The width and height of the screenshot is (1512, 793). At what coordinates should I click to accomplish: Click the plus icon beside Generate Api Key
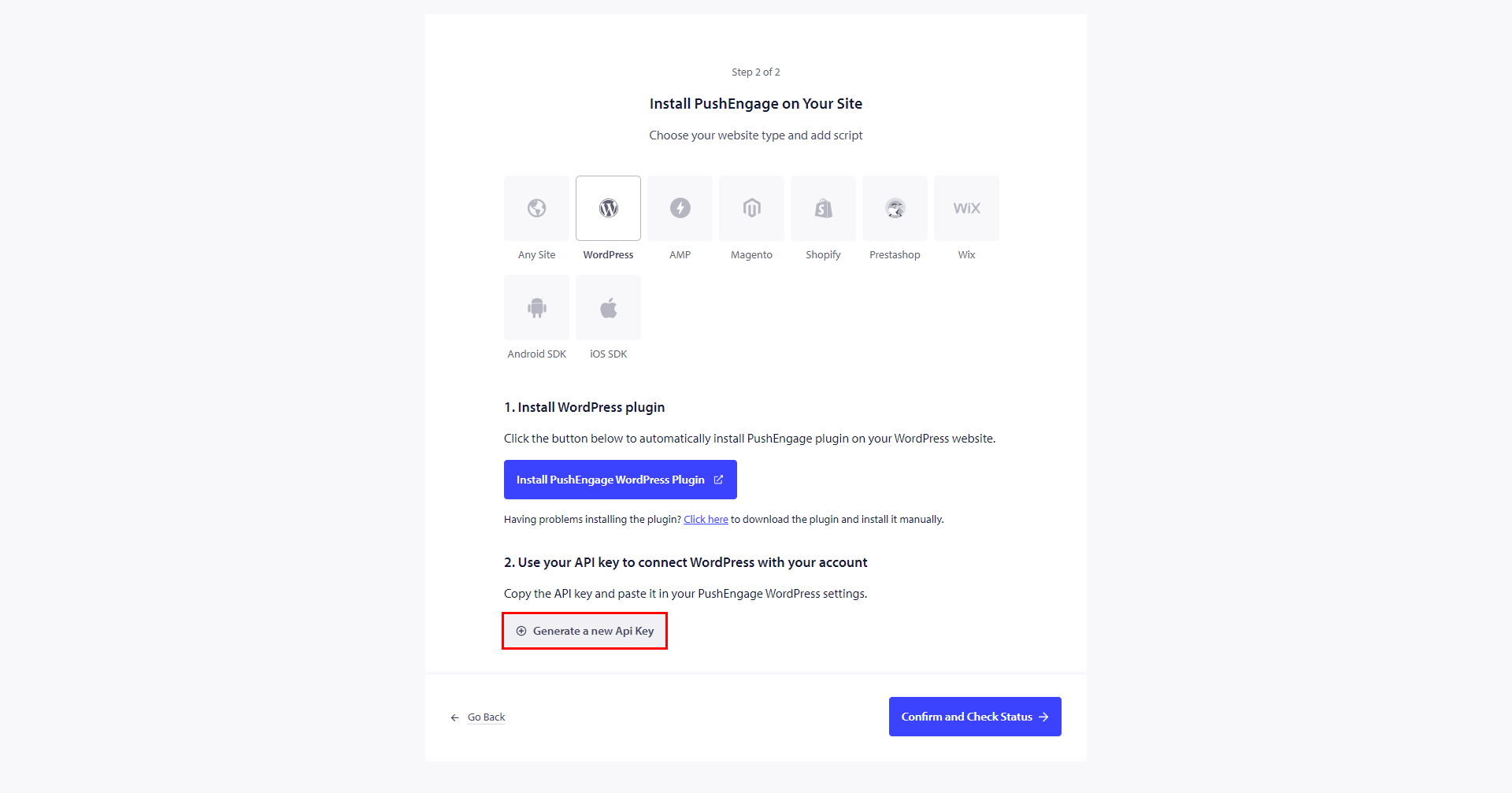pyautogui.click(x=521, y=631)
